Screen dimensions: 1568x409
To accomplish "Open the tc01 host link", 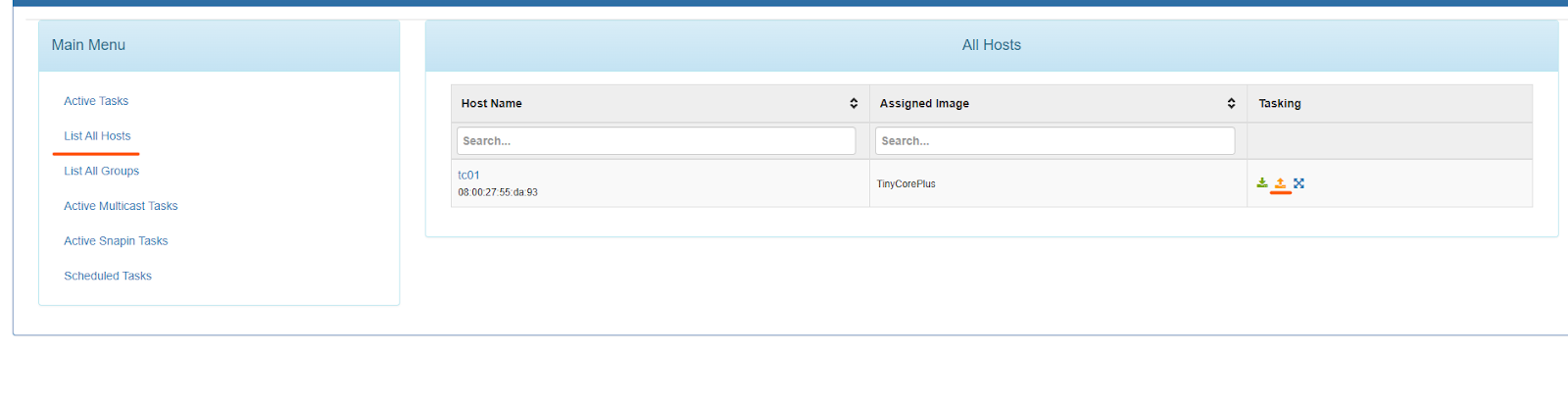I will [468, 176].
